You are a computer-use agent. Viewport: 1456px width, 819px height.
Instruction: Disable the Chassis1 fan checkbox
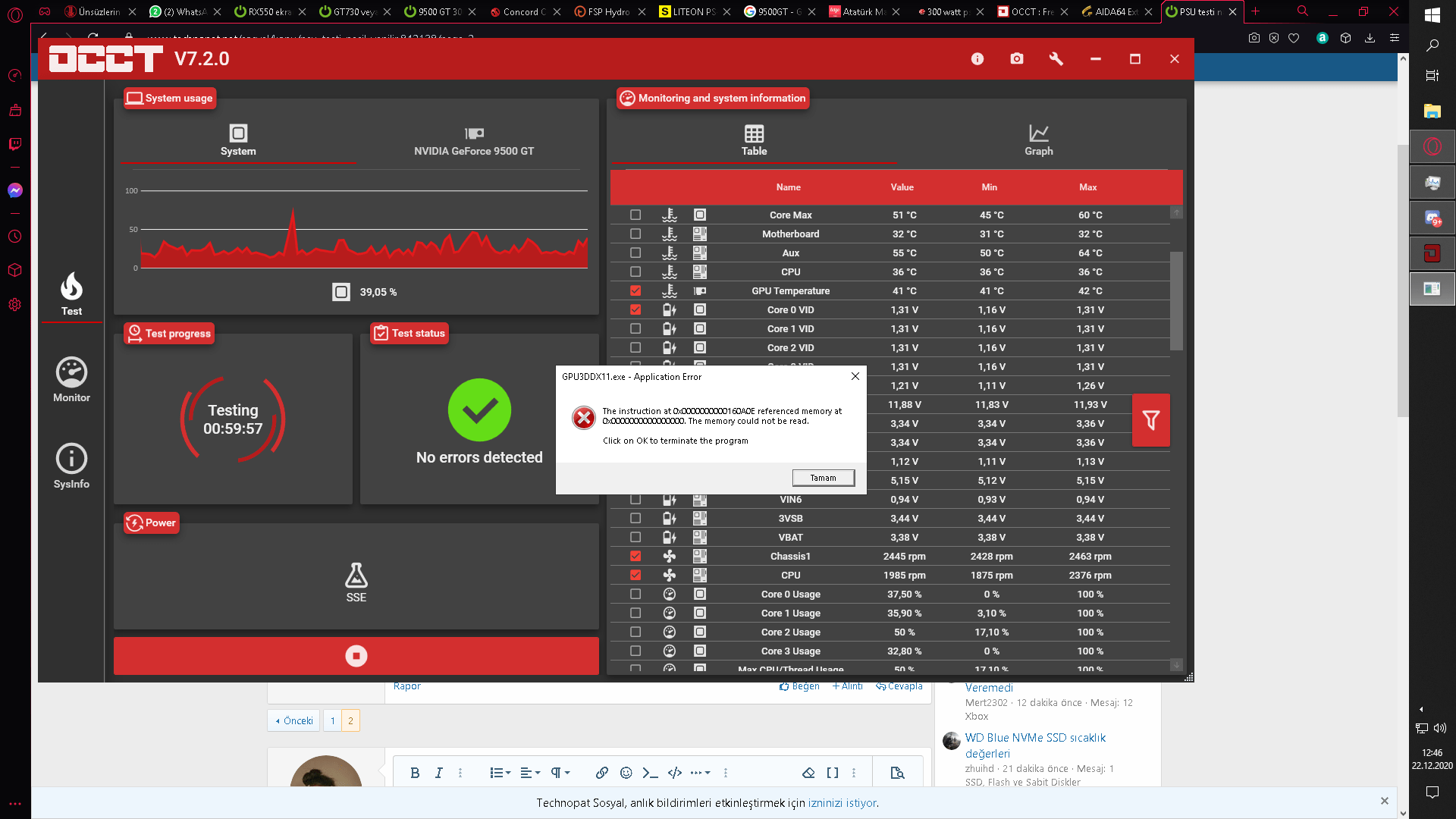pyautogui.click(x=635, y=557)
